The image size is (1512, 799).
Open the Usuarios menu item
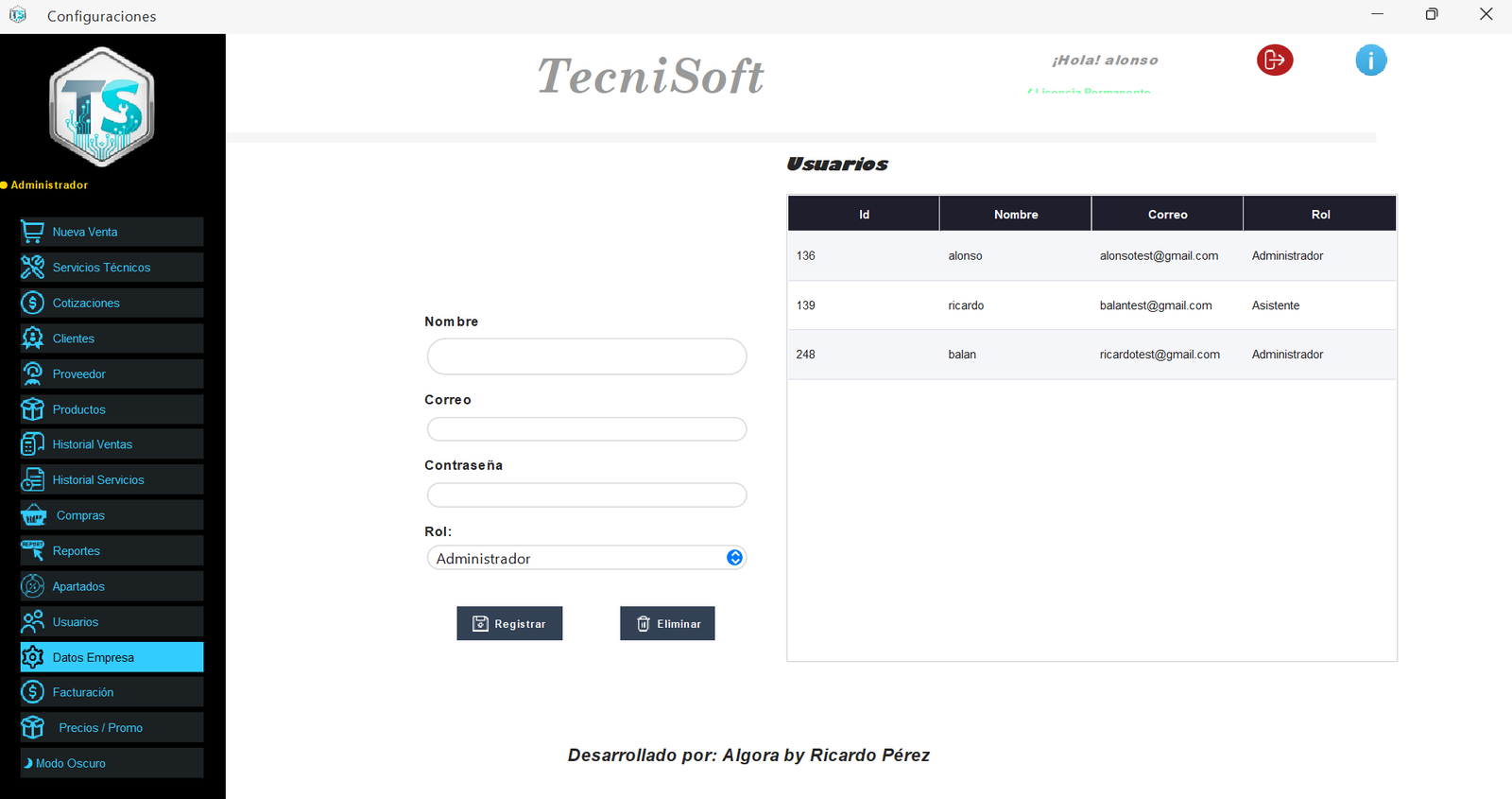(112, 621)
